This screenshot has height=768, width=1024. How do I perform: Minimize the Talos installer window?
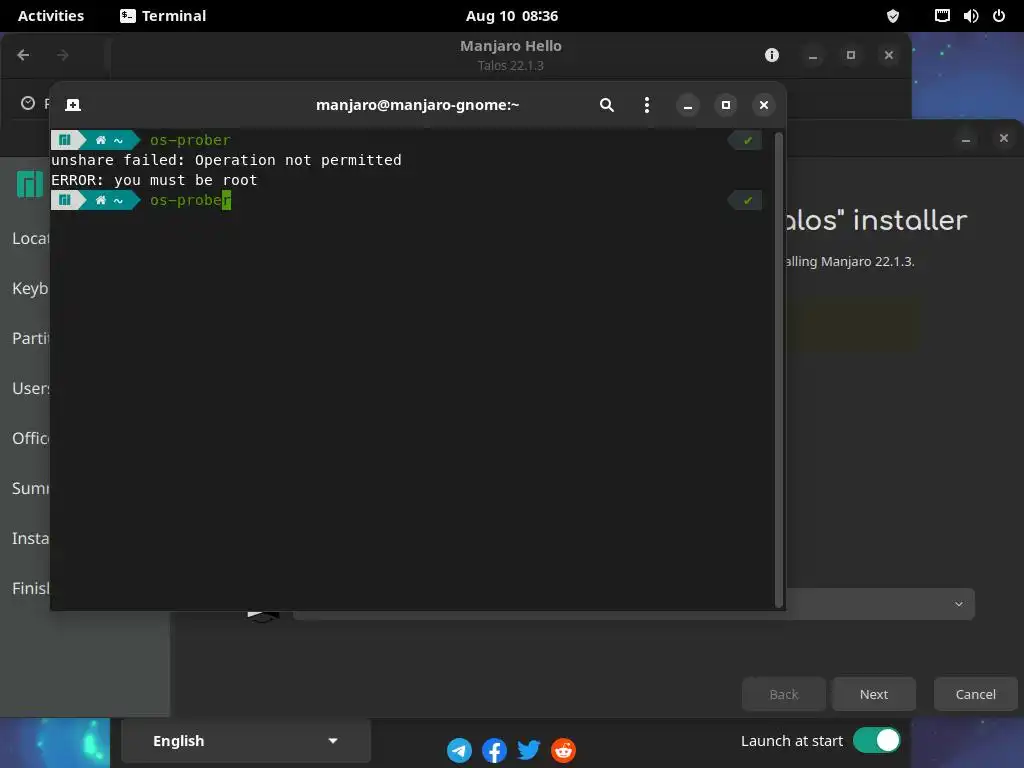[966, 138]
